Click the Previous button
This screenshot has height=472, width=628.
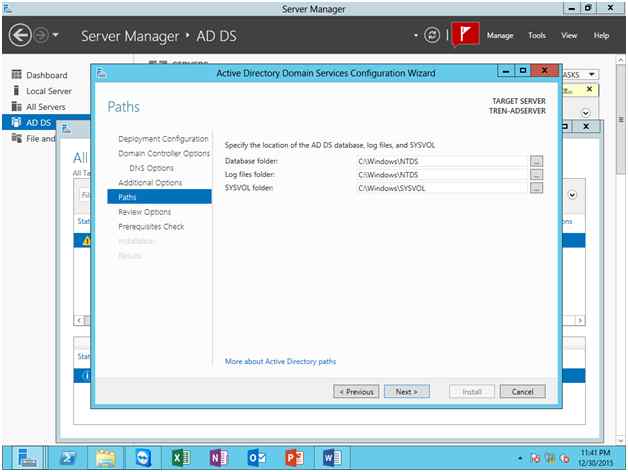(356, 391)
